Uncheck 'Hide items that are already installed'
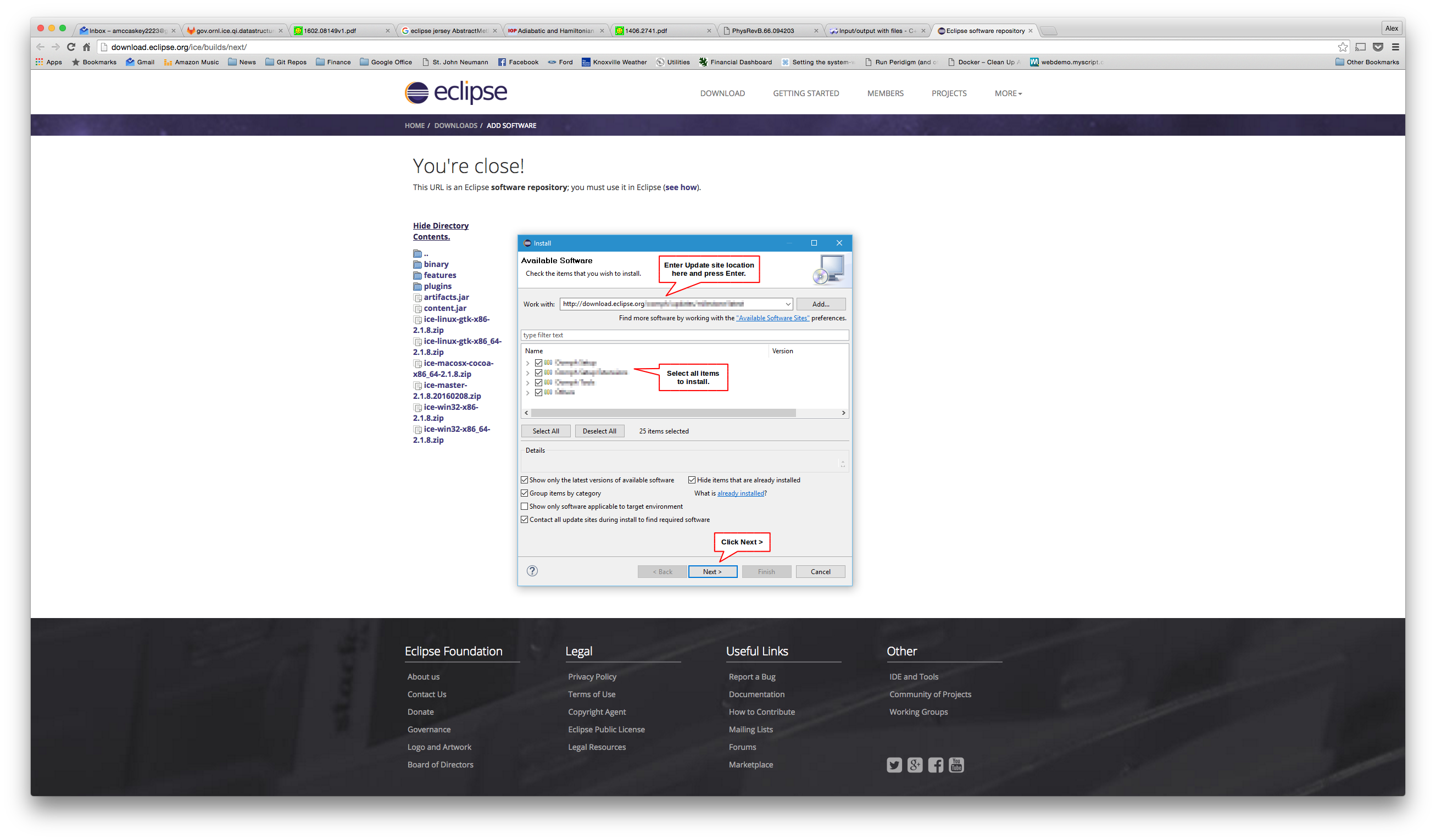 (692, 480)
